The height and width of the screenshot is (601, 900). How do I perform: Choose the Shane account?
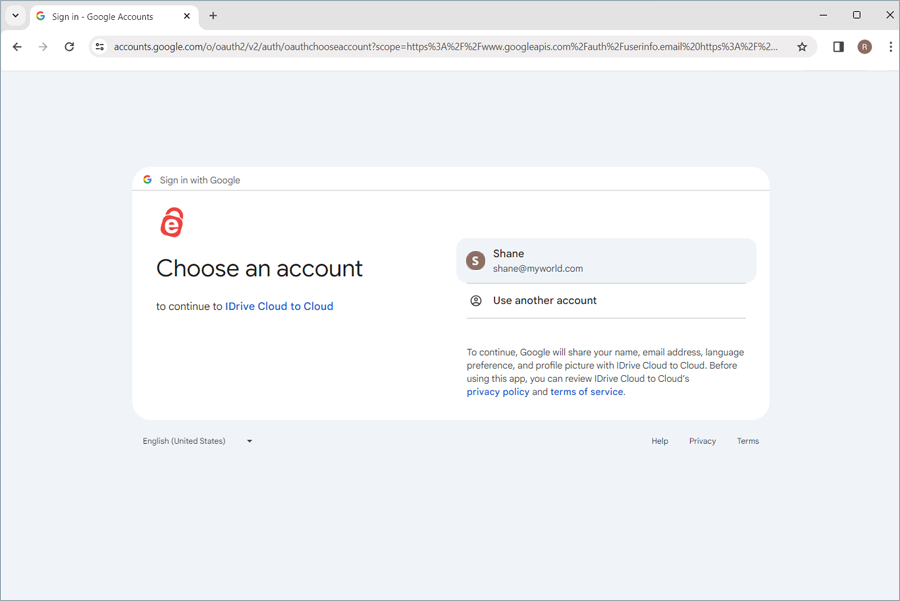(x=606, y=261)
